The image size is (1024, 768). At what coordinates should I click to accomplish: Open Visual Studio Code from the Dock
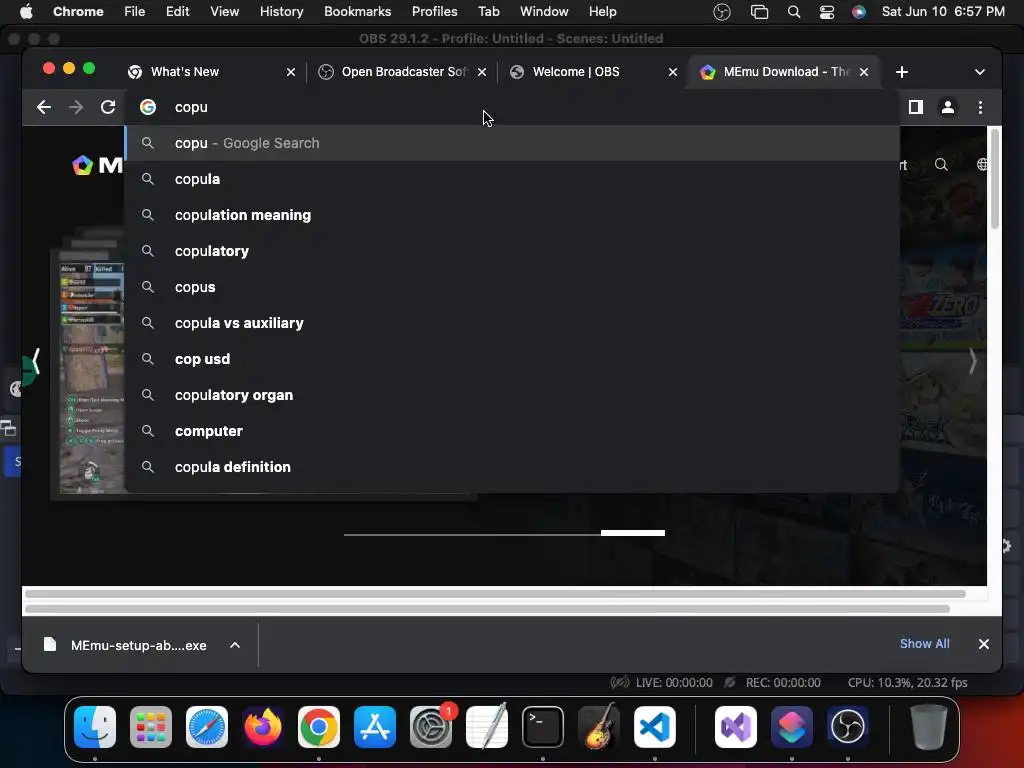coord(654,726)
